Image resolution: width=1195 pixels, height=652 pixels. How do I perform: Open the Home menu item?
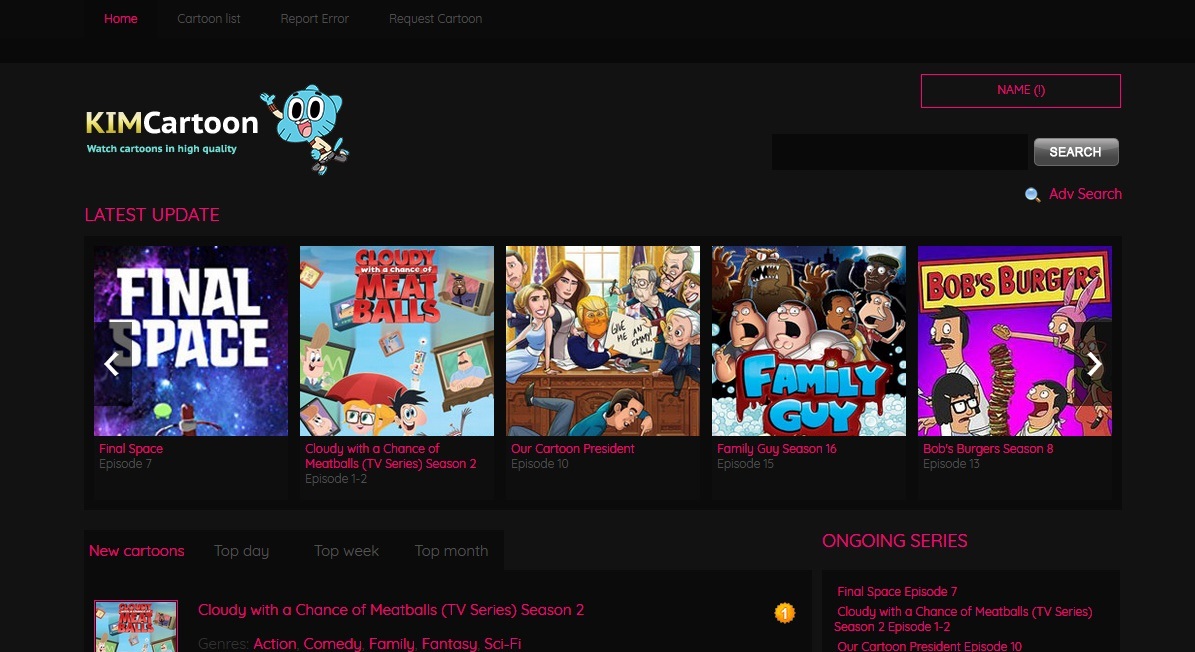tap(120, 18)
